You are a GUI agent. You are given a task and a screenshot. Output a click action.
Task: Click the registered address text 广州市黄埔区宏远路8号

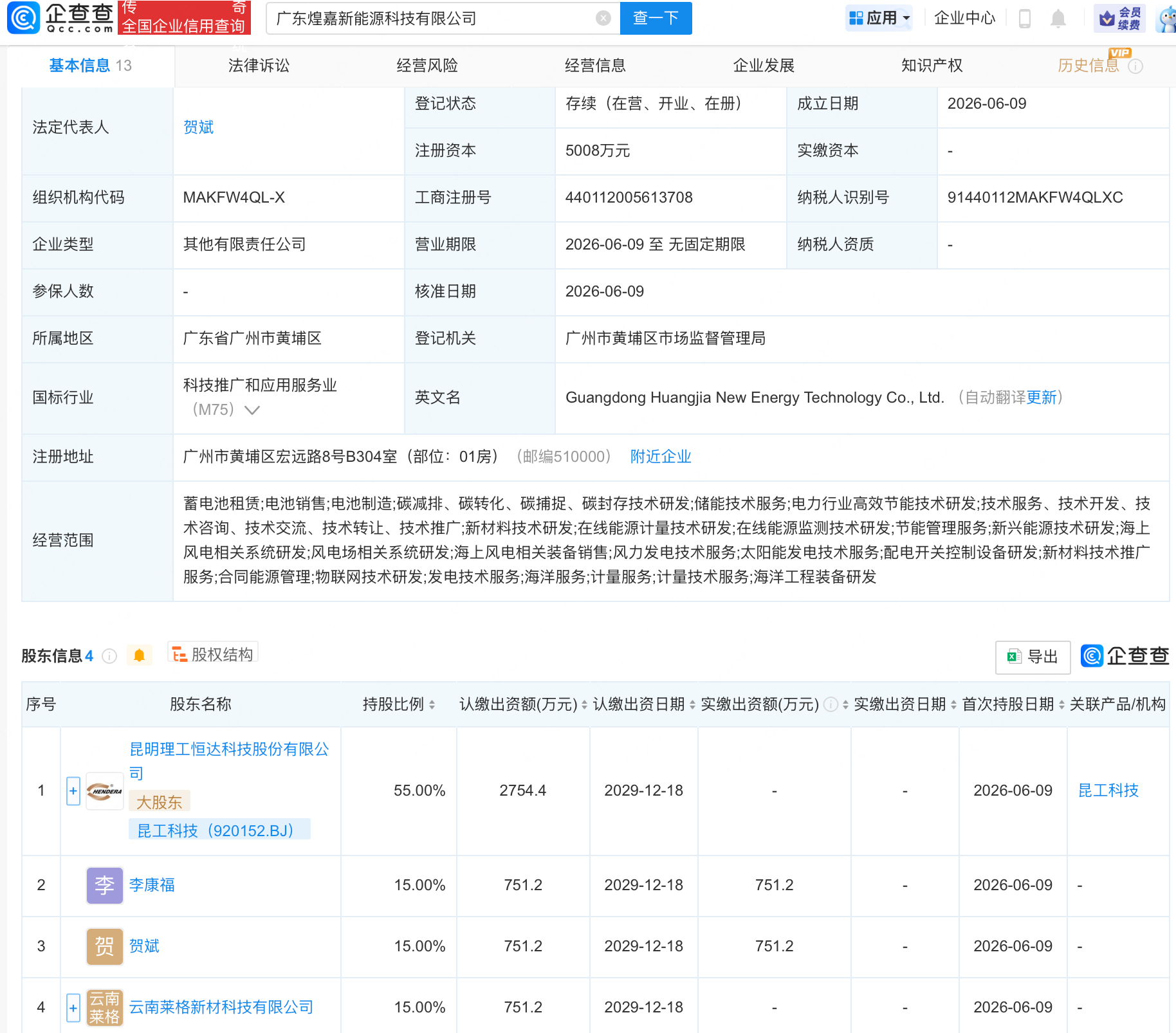264,457
